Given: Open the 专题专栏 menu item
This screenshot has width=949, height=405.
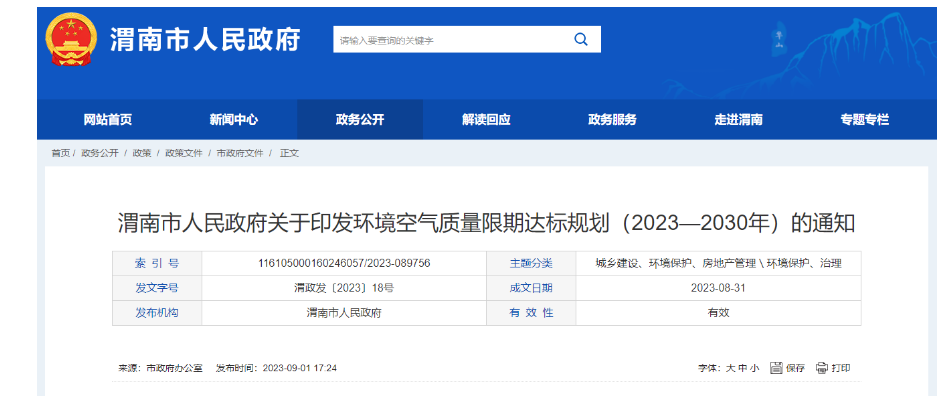Looking at the screenshot, I should [x=864, y=120].
